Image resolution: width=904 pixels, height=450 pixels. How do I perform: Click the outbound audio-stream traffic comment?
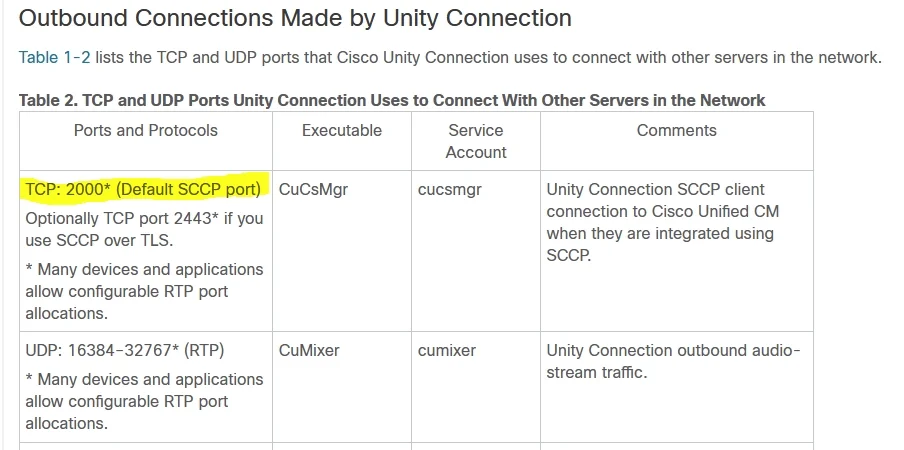click(x=673, y=361)
